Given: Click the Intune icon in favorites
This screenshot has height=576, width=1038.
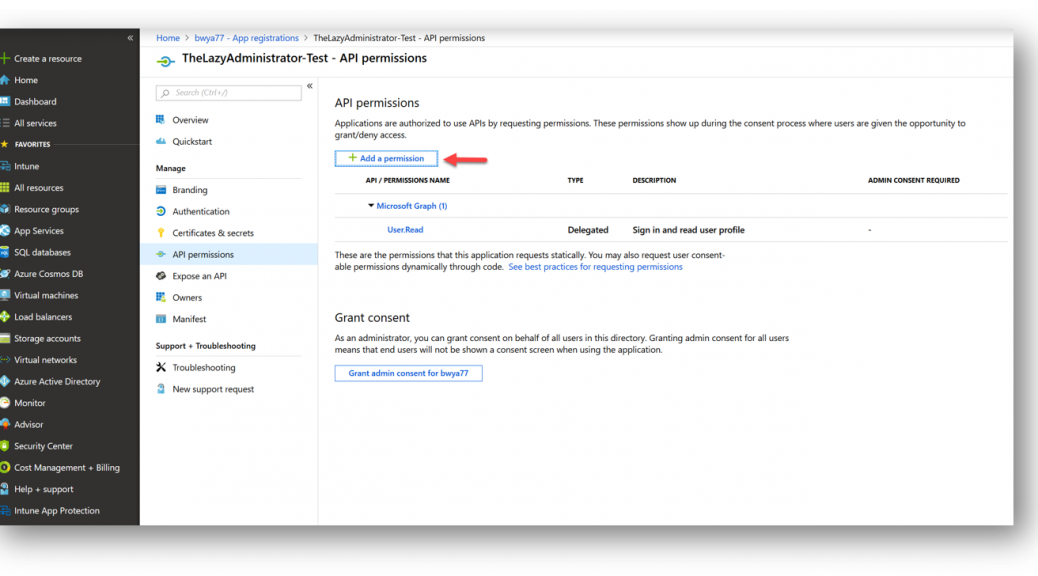Looking at the screenshot, I should (5, 166).
